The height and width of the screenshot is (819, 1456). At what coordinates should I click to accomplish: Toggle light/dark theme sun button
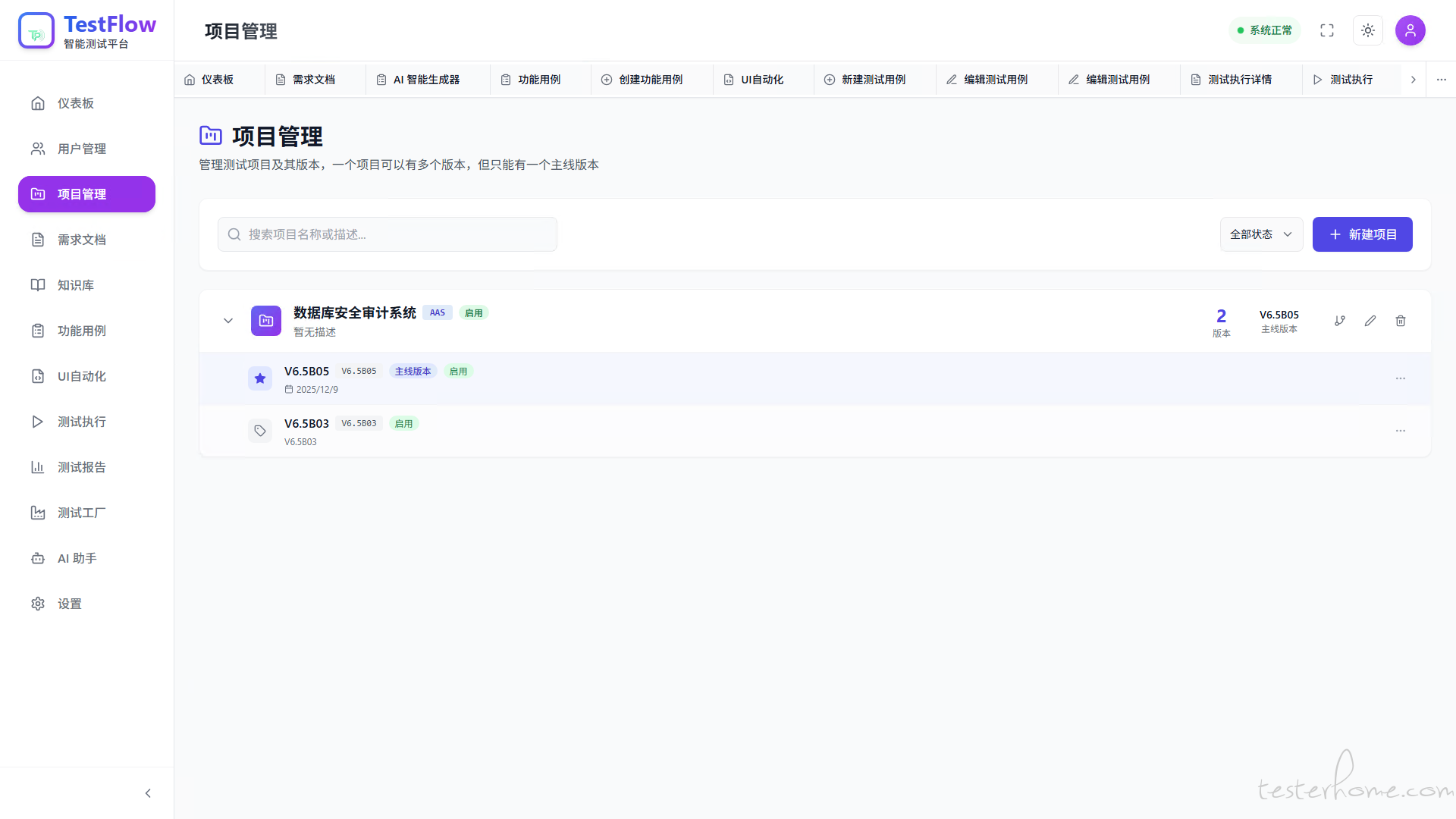click(x=1368, y=30)
